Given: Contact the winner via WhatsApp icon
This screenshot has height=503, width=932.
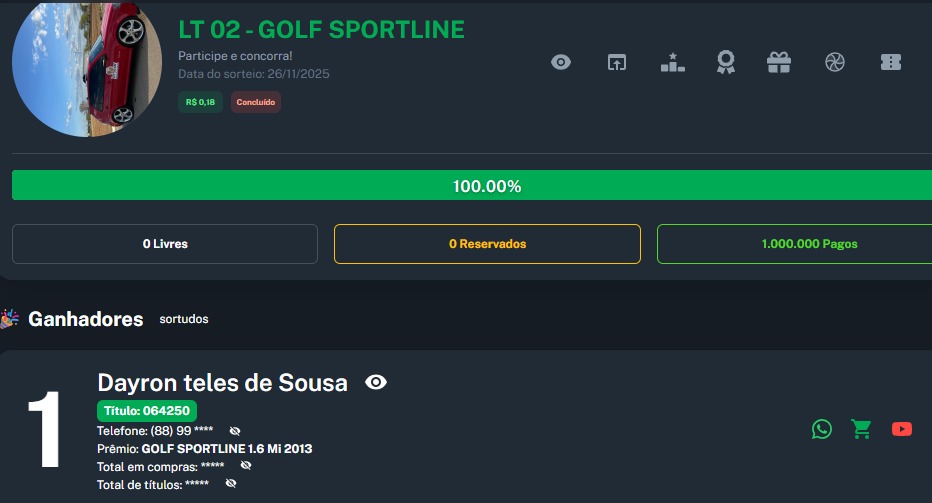Looking at the screenshot, I should click(822, 429).
